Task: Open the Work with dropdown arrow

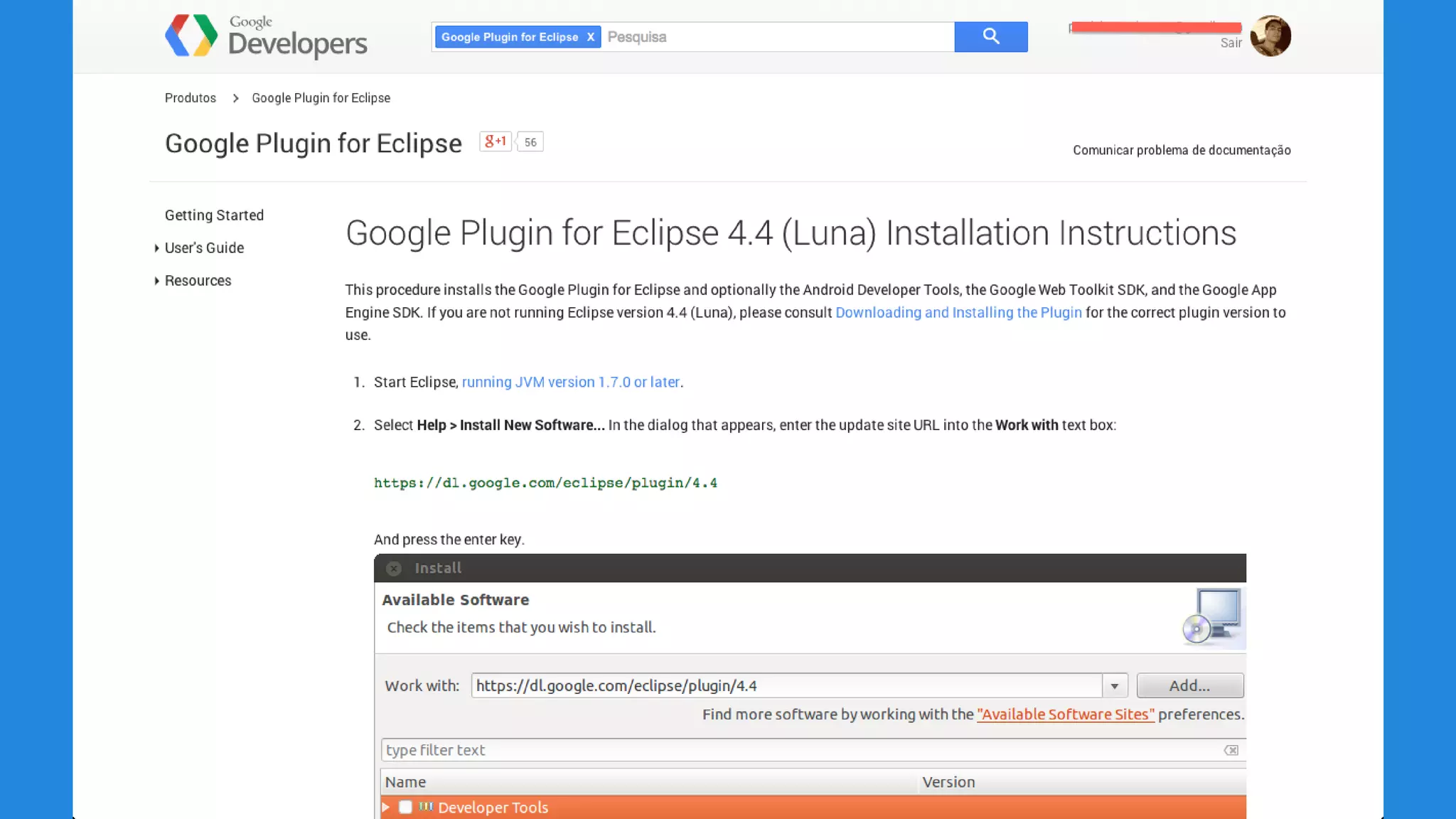Action: point(1114,685)
